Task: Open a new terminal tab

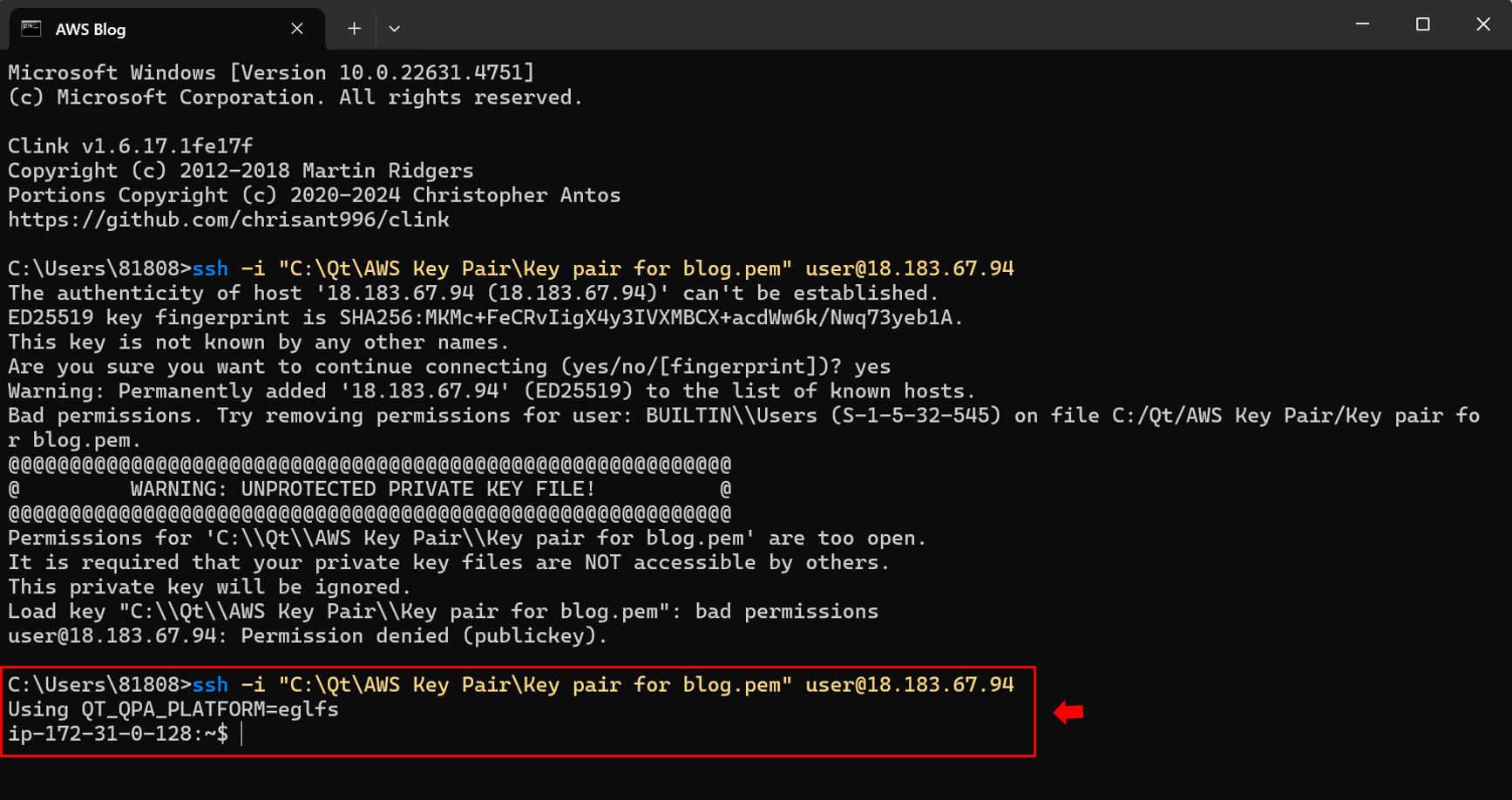Action: [x=354, y=29]
